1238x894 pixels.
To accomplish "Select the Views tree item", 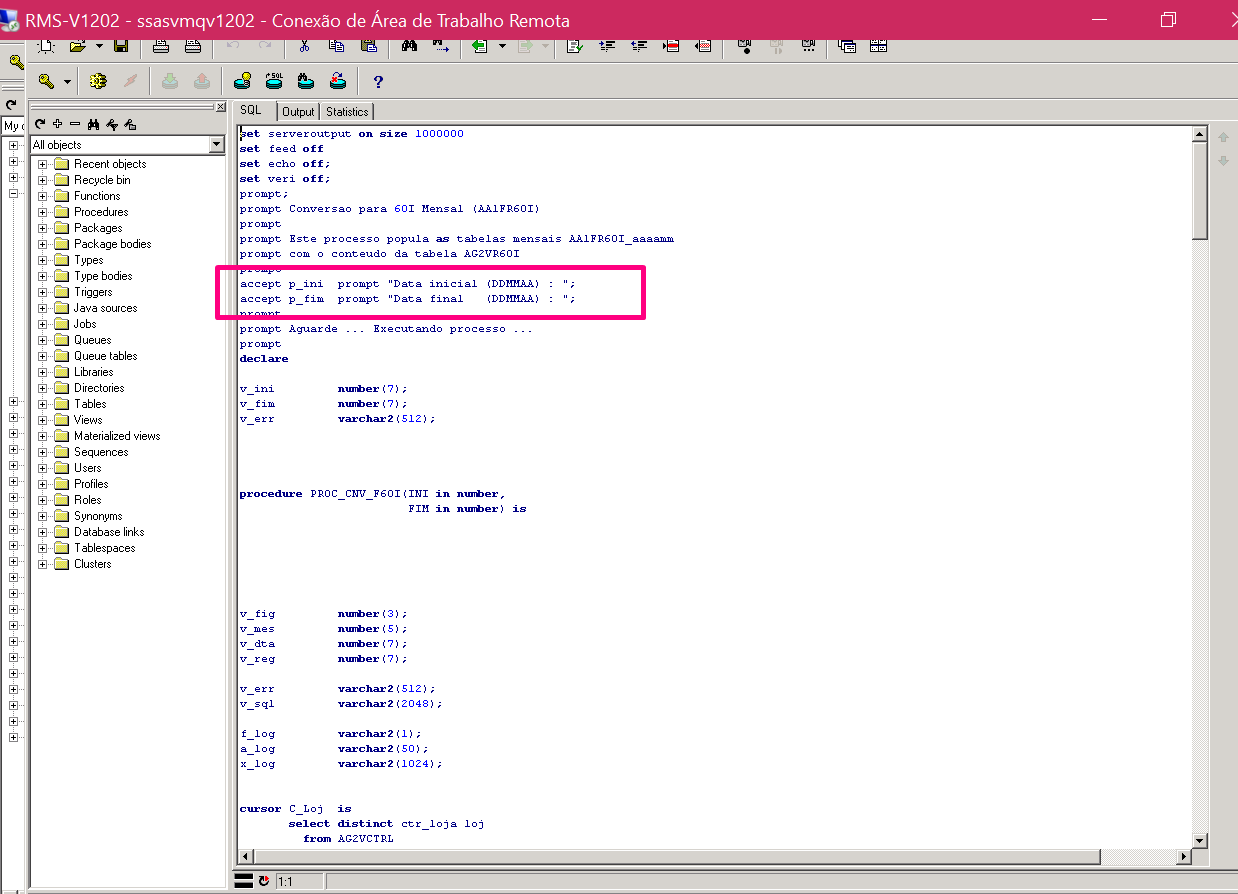I will tap(88, 420).
